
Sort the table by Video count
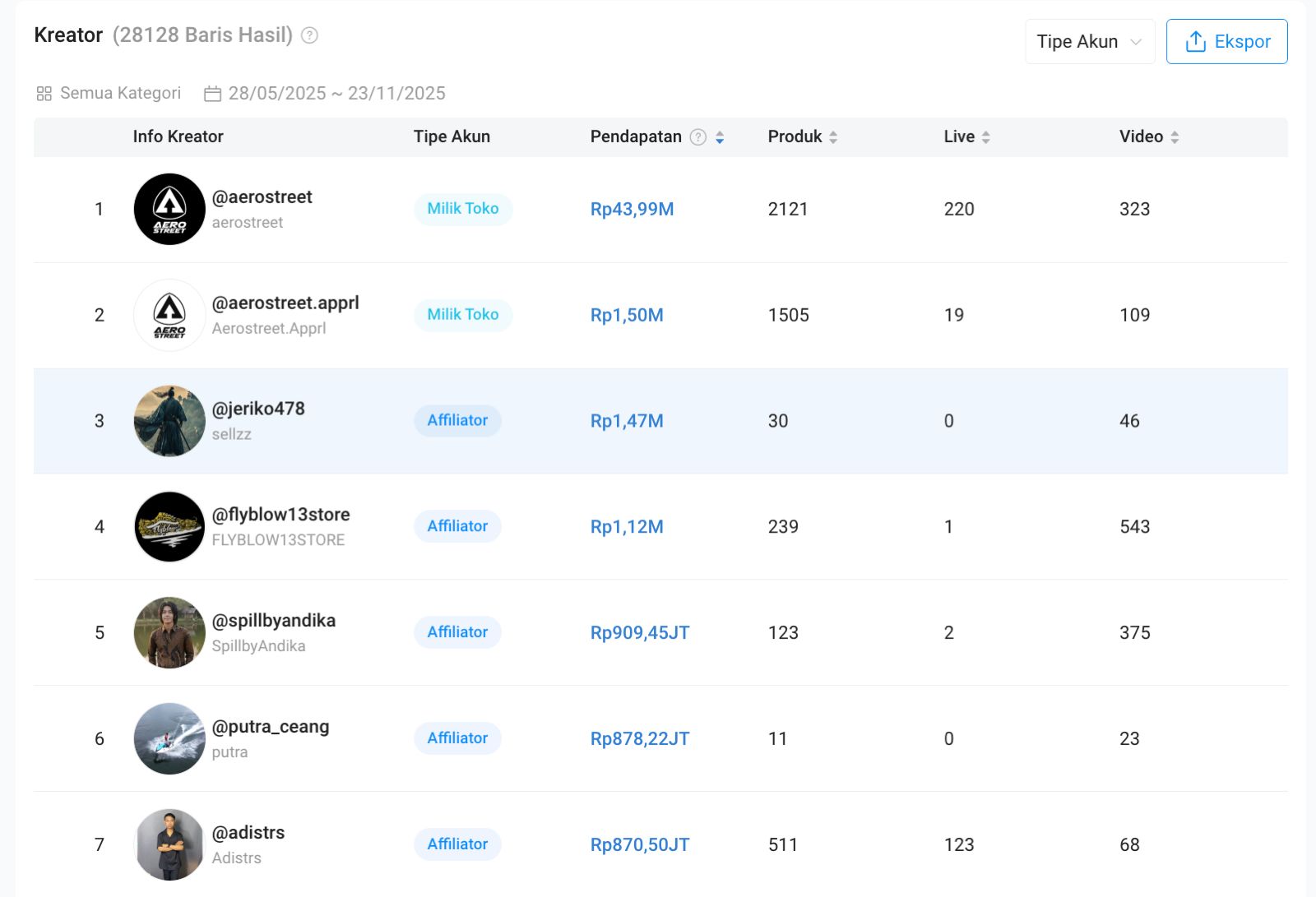pyautogui.click(x=1175, y=137)
